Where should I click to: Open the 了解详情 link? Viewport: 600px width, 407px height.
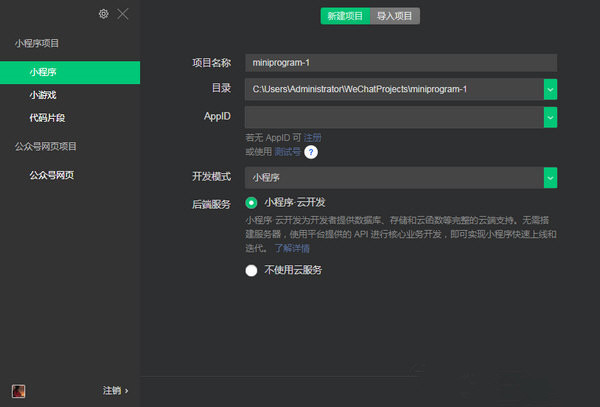click(293, 247)
